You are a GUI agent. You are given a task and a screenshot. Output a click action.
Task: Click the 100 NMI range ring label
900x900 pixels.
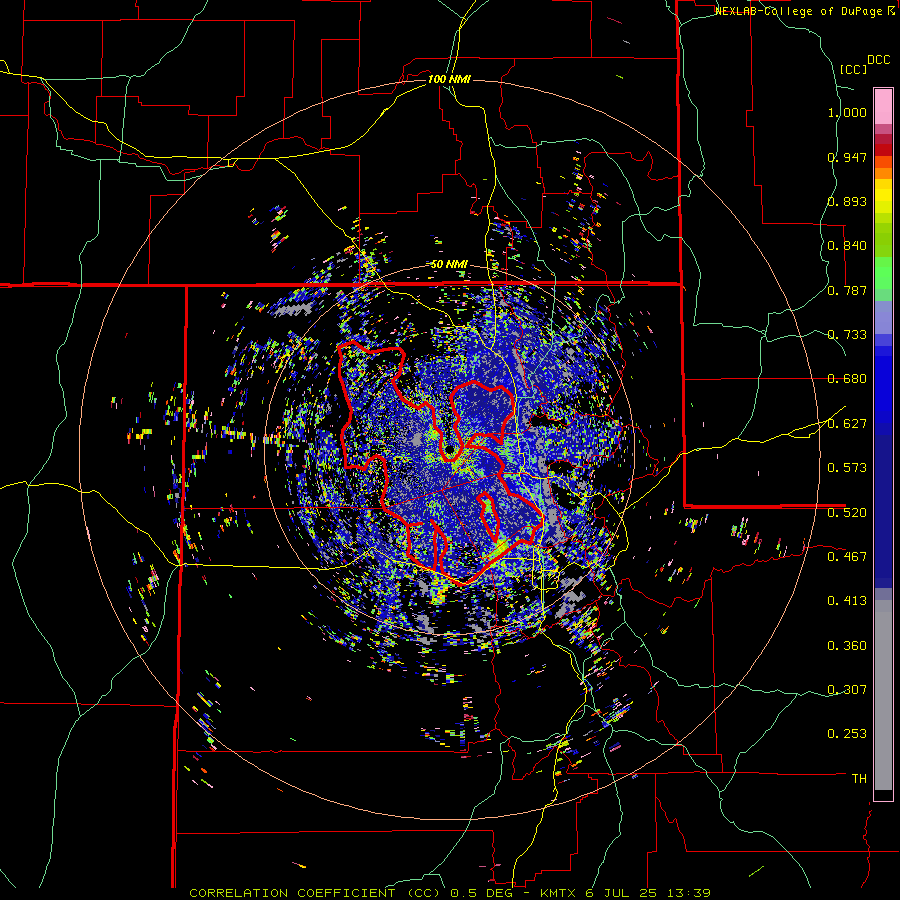[449, 79]
